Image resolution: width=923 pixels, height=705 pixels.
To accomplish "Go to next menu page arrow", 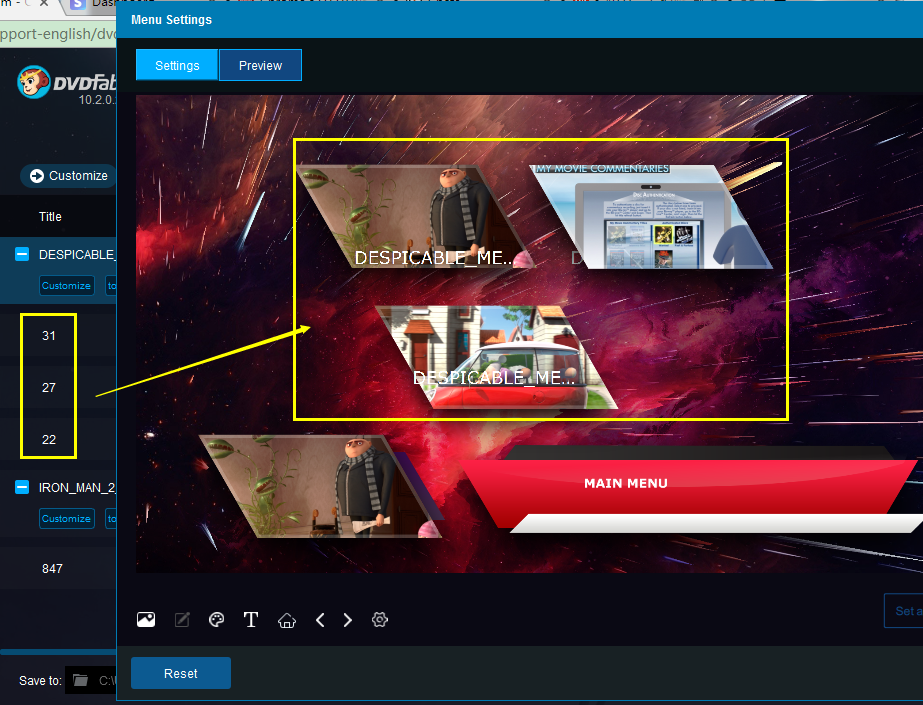I will [347, 620].
